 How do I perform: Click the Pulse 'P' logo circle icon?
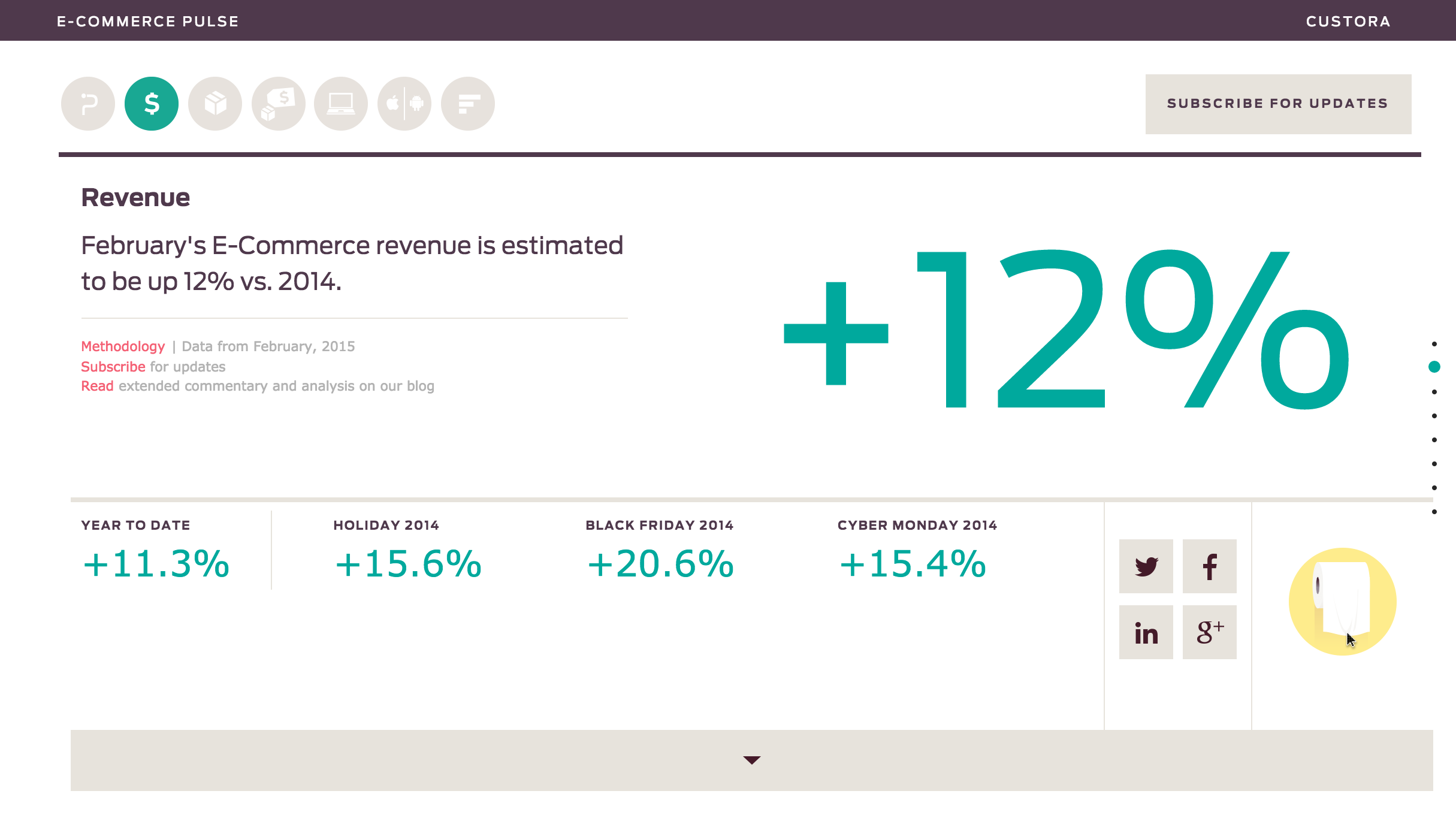point(88,104)
